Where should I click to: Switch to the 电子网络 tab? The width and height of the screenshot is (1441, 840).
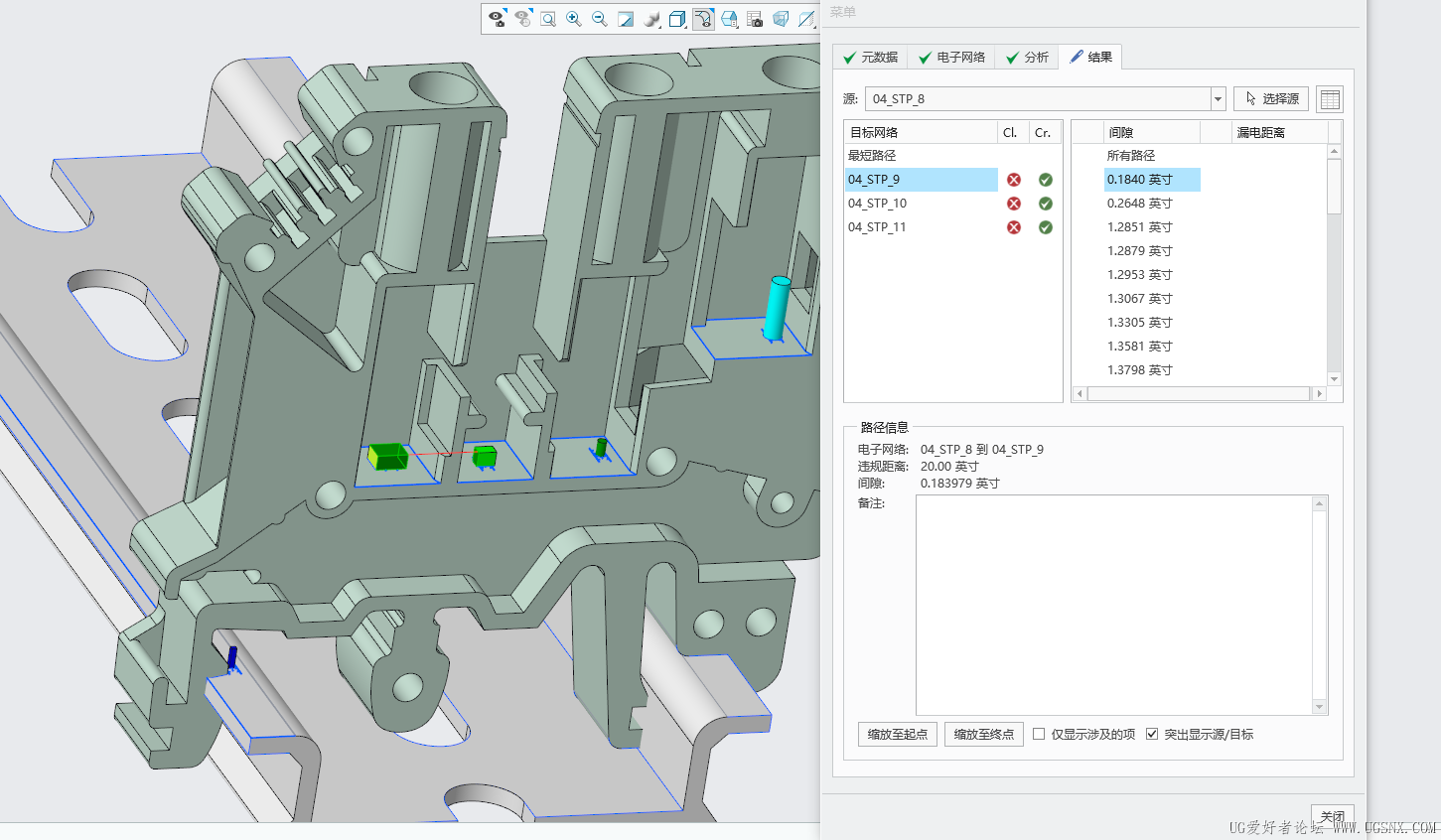coord(951,58)
